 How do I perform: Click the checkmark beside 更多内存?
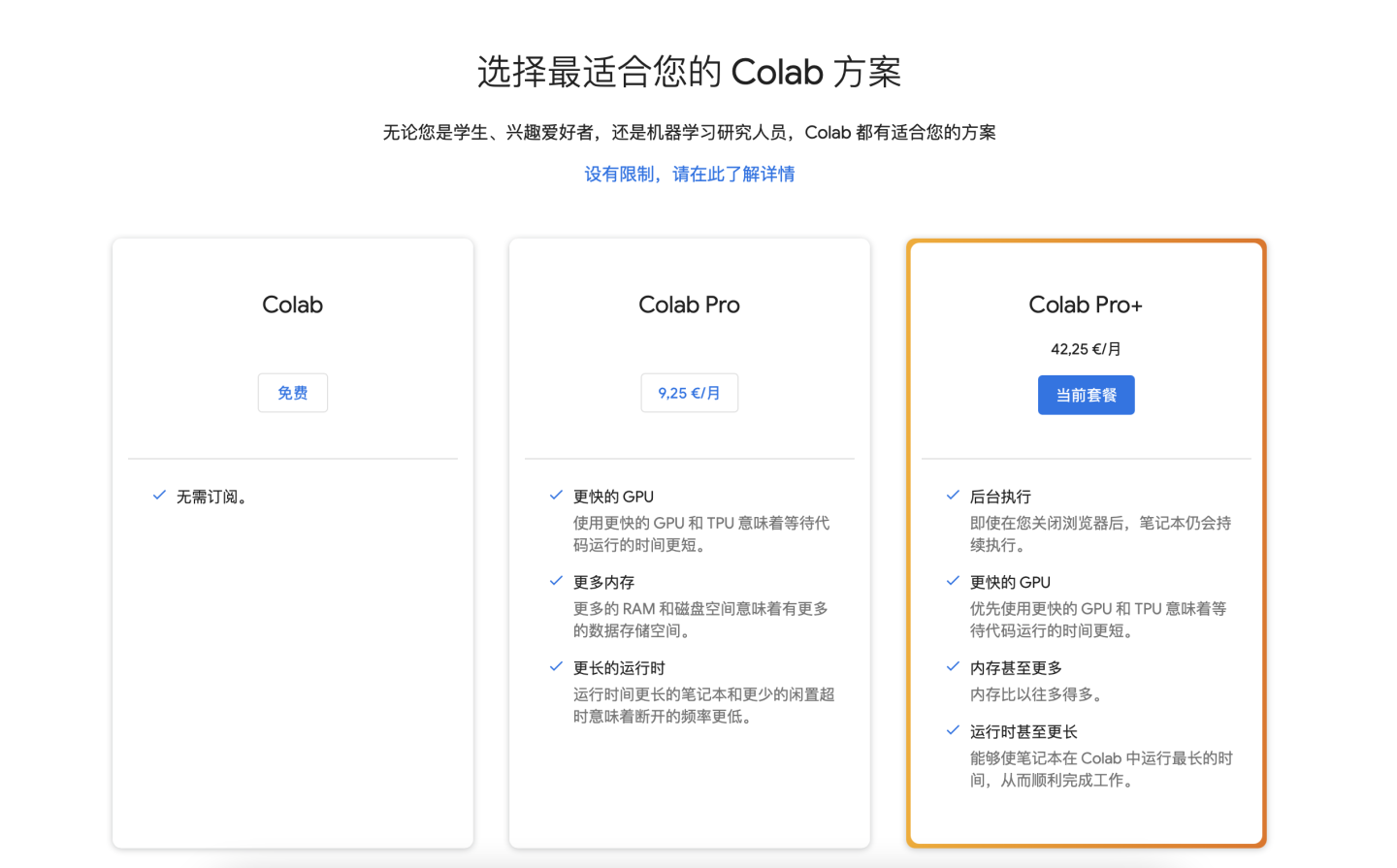[x=556, y=582]
